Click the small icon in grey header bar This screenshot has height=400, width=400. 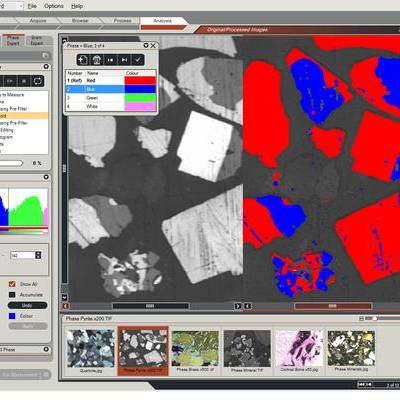(x=46, y=56)
